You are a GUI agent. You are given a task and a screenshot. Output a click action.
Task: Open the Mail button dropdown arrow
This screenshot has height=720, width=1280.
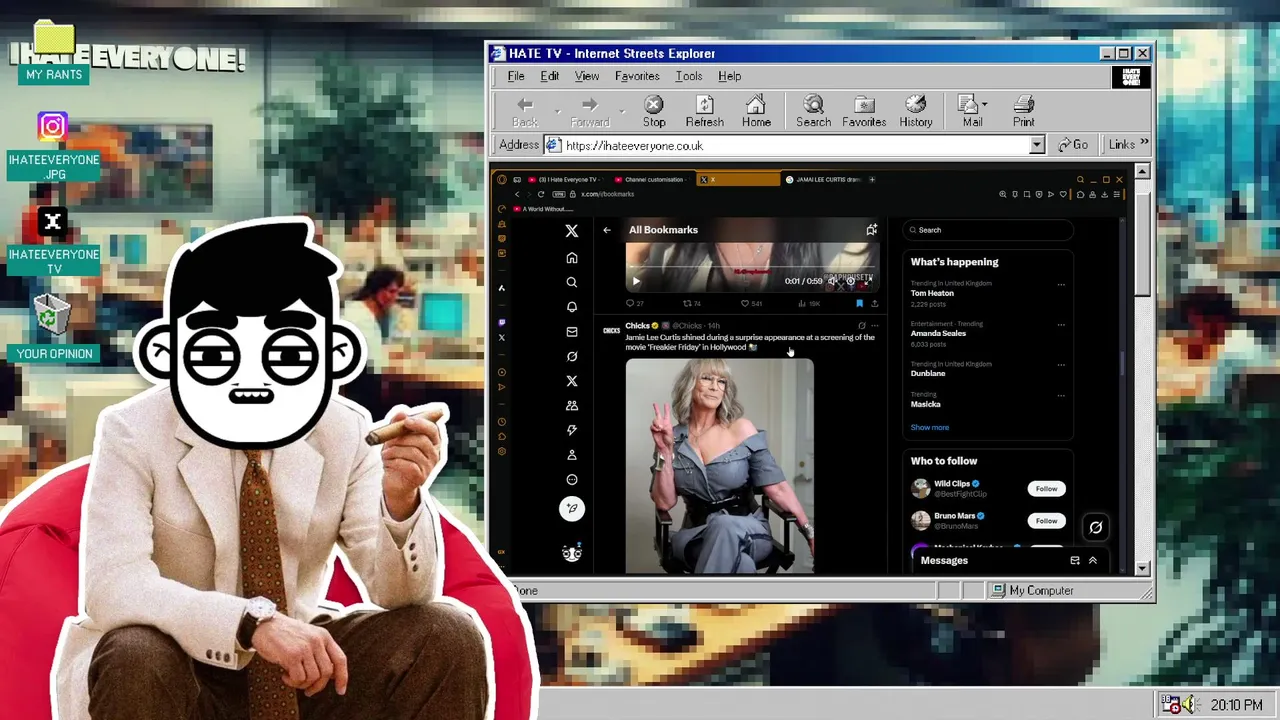(985, 104)
